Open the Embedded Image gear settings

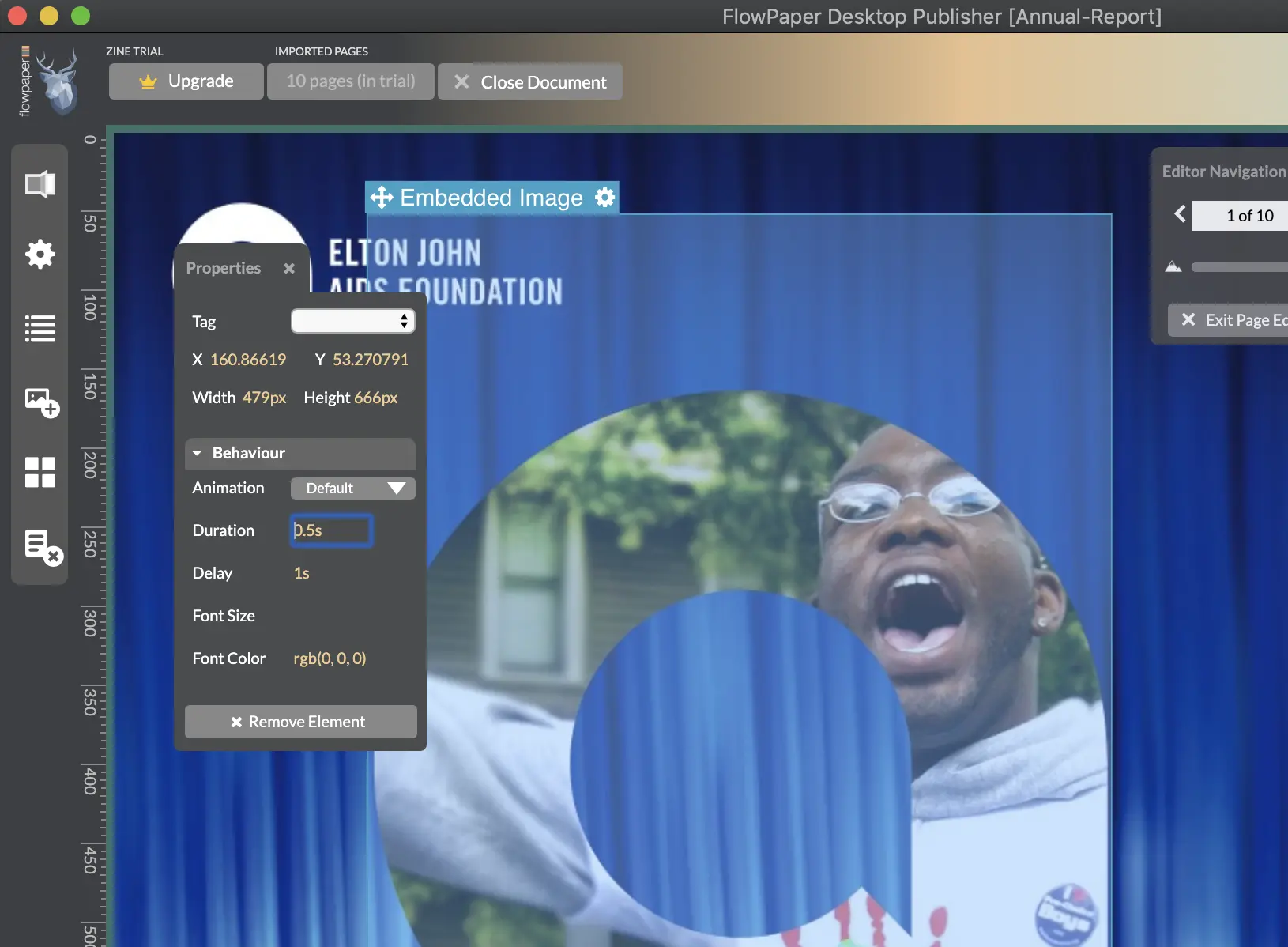[x=604, y=197]
